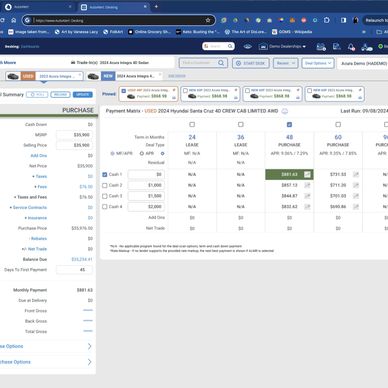Click the browser home icon
Image resolution: width=388 pixels, height=388 pixels.
click(14, 20)
